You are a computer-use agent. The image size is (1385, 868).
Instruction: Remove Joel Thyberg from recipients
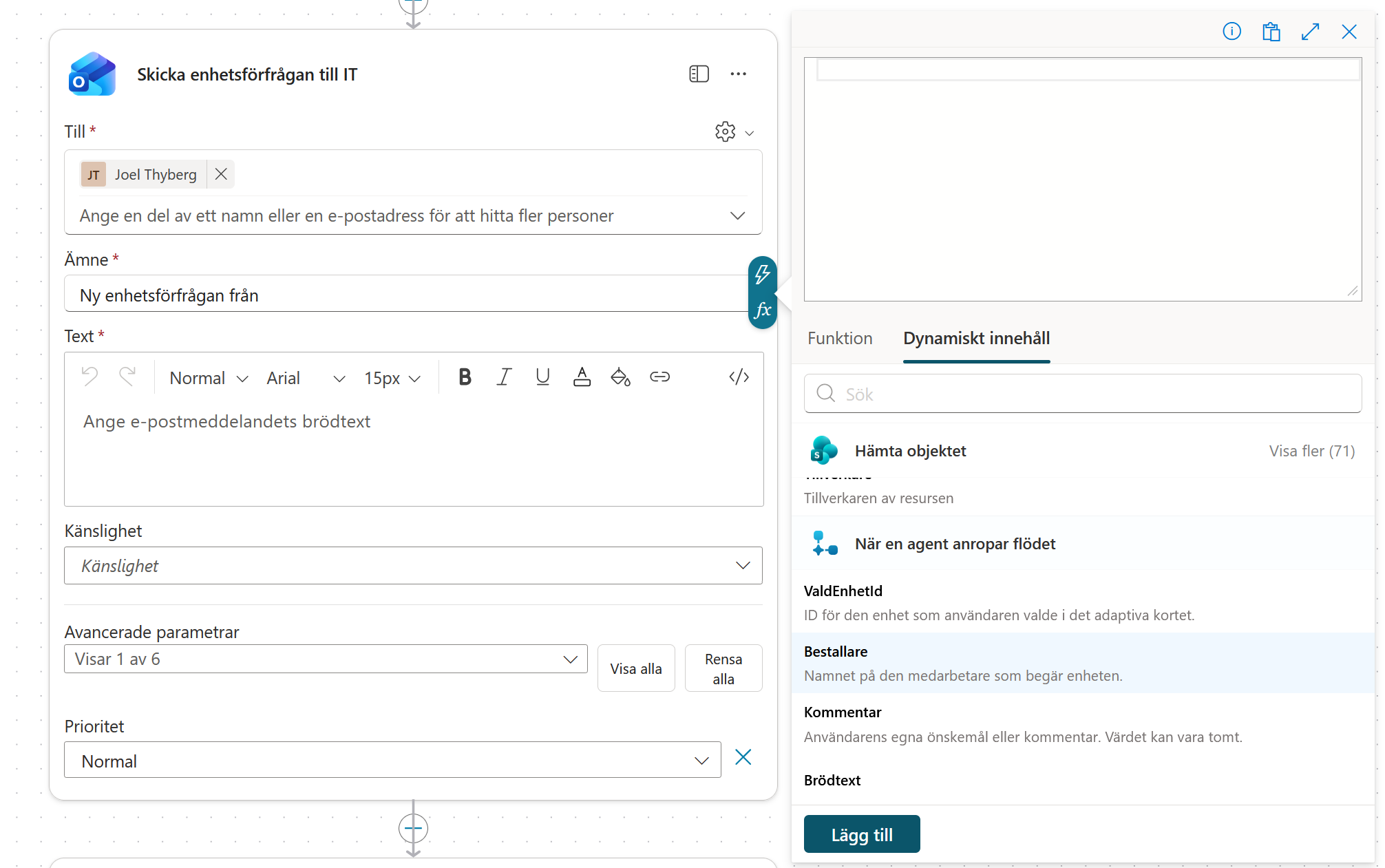[221, 174]
